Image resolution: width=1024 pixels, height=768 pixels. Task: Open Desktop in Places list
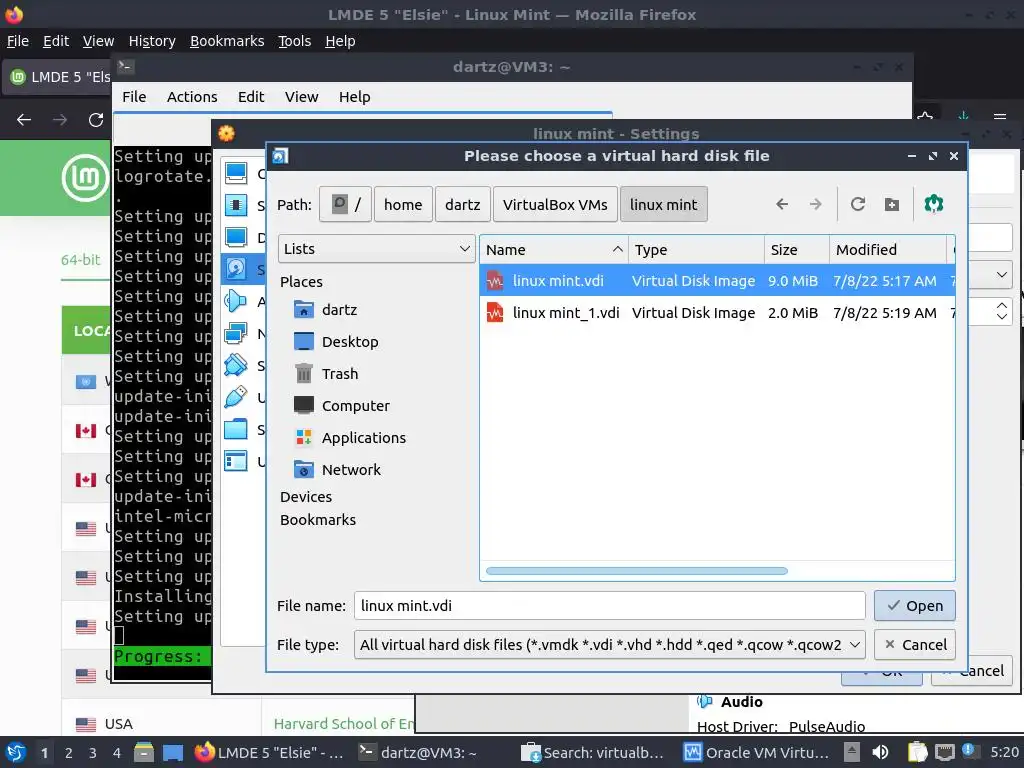(336, 342)
